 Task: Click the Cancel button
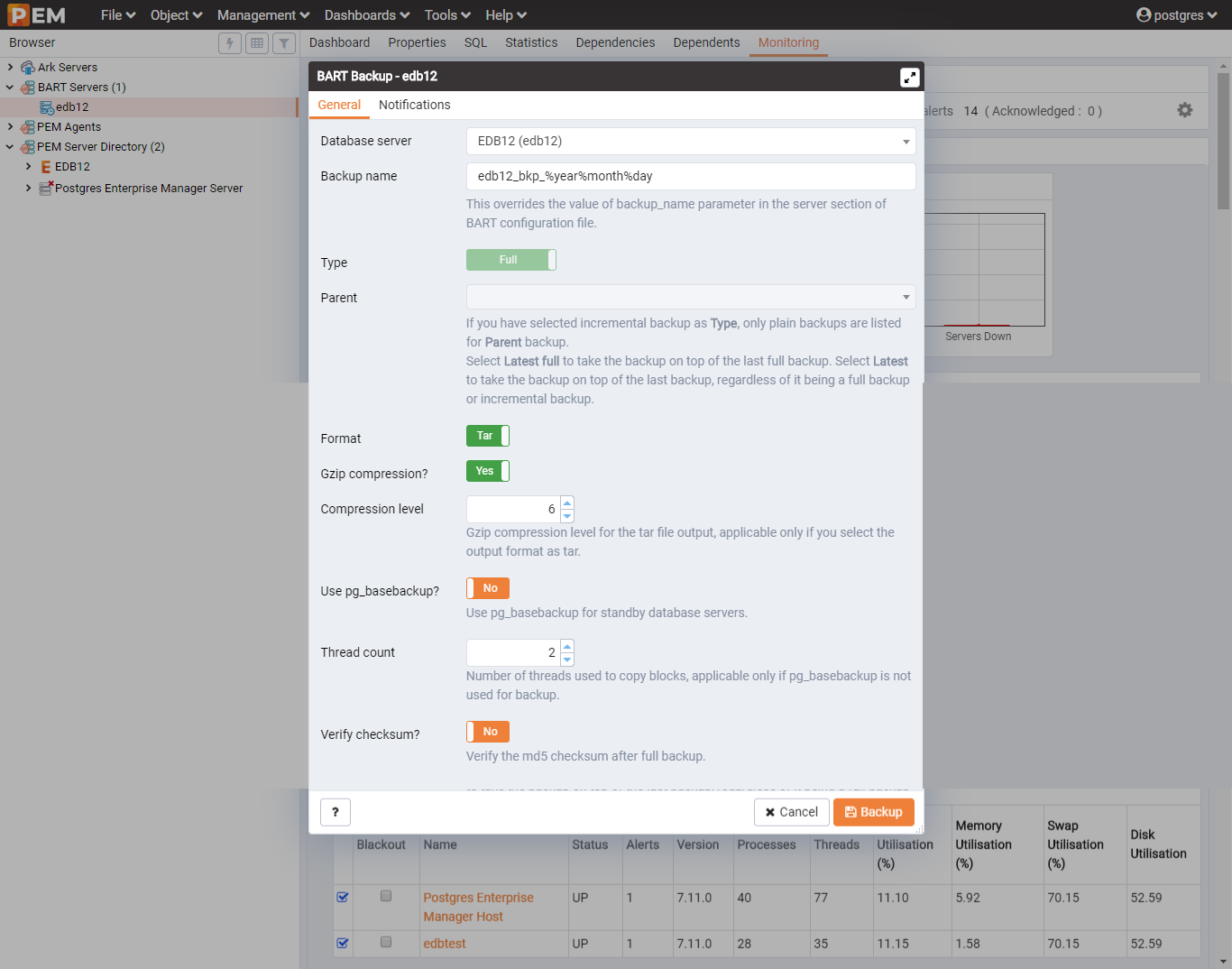pos(792,812)
